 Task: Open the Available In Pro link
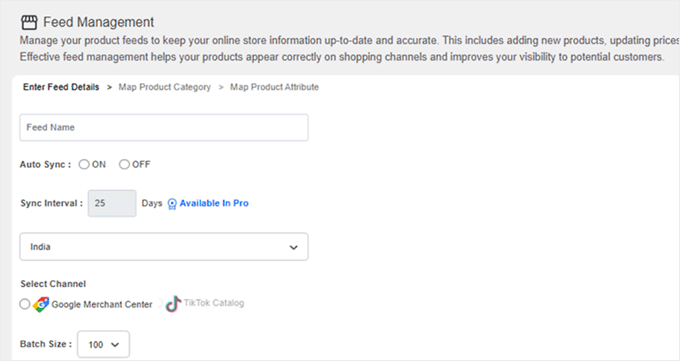(214, 203)
